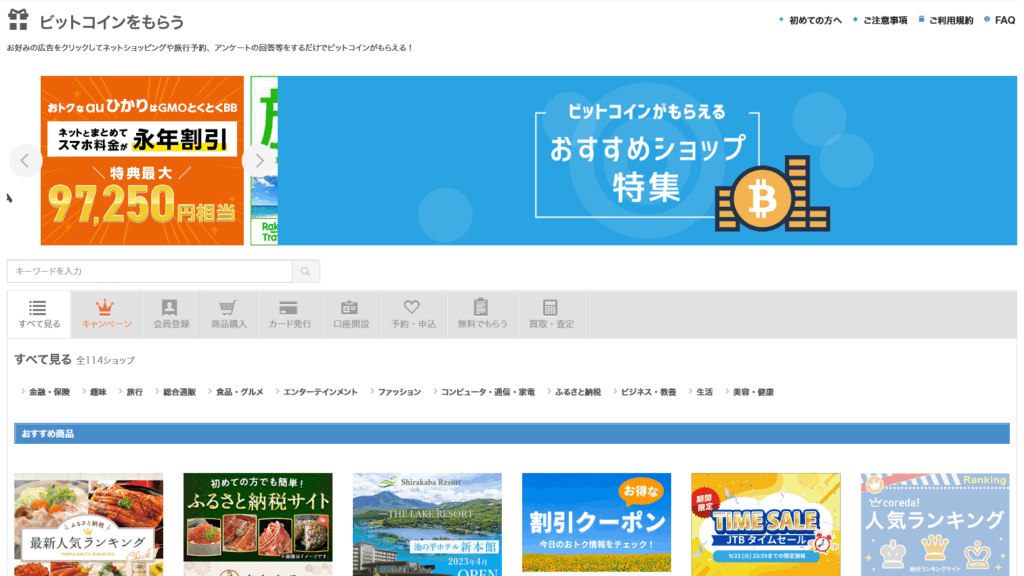Expand the 金融・保険 category
The width and height of the screenshot is (1024, 576).
click(49, 392)
